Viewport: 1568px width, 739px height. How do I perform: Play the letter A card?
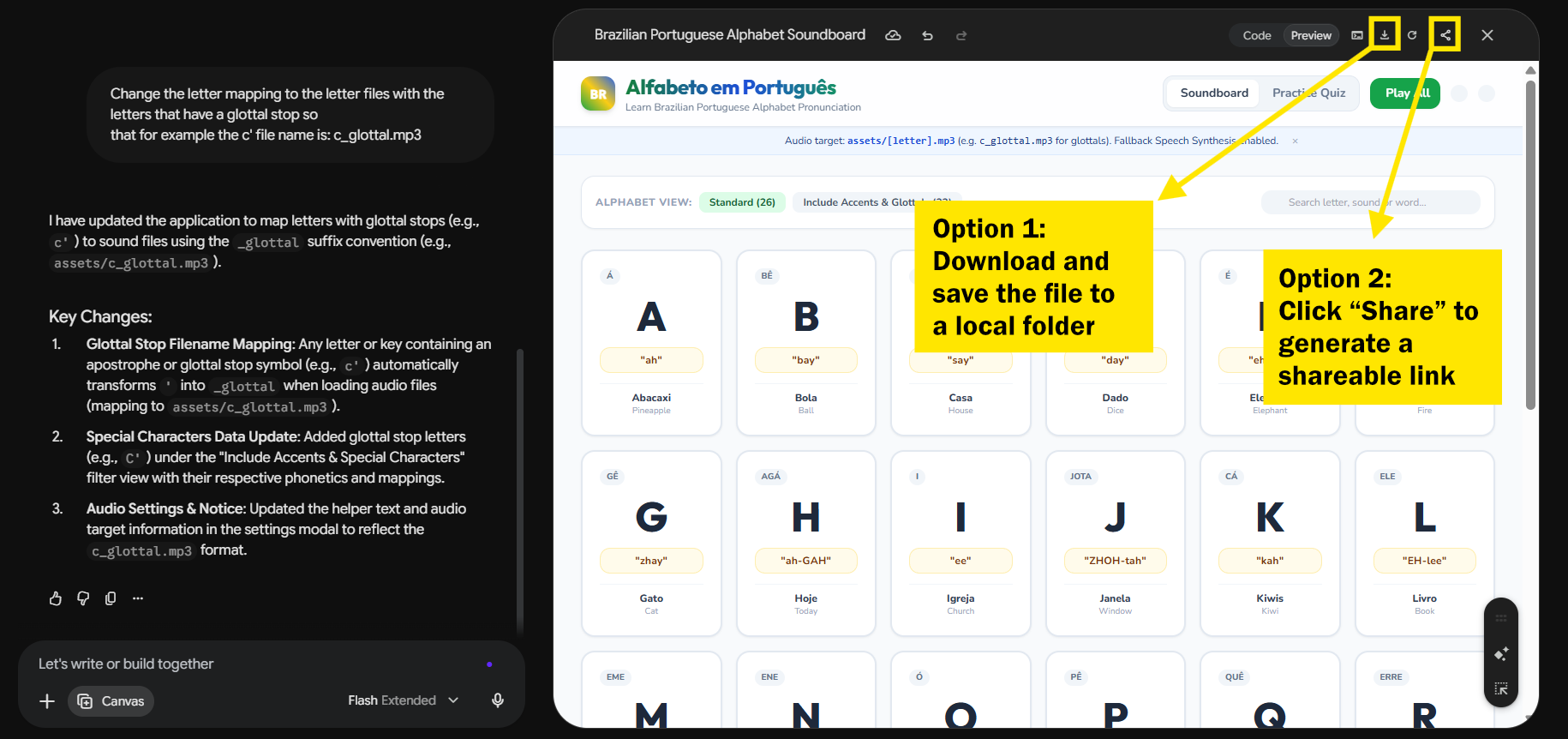click(651, 343)
